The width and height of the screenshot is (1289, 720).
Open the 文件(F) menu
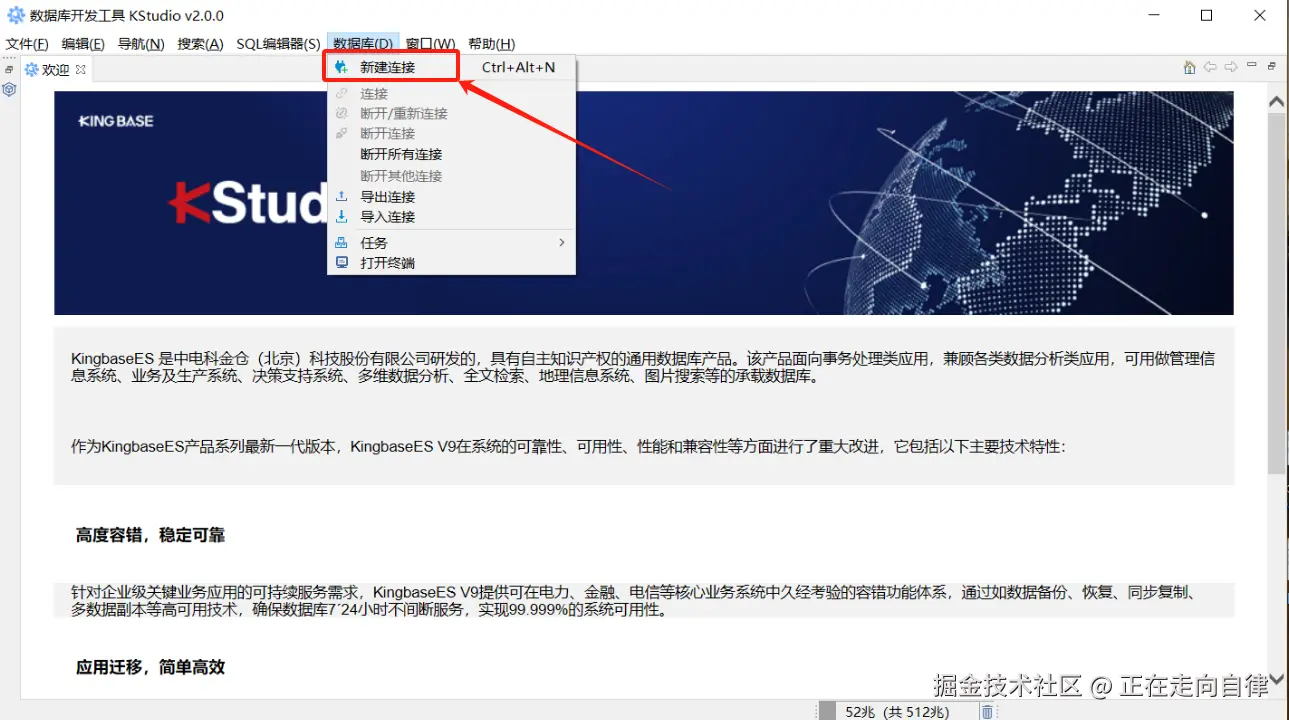coord(27,44)
